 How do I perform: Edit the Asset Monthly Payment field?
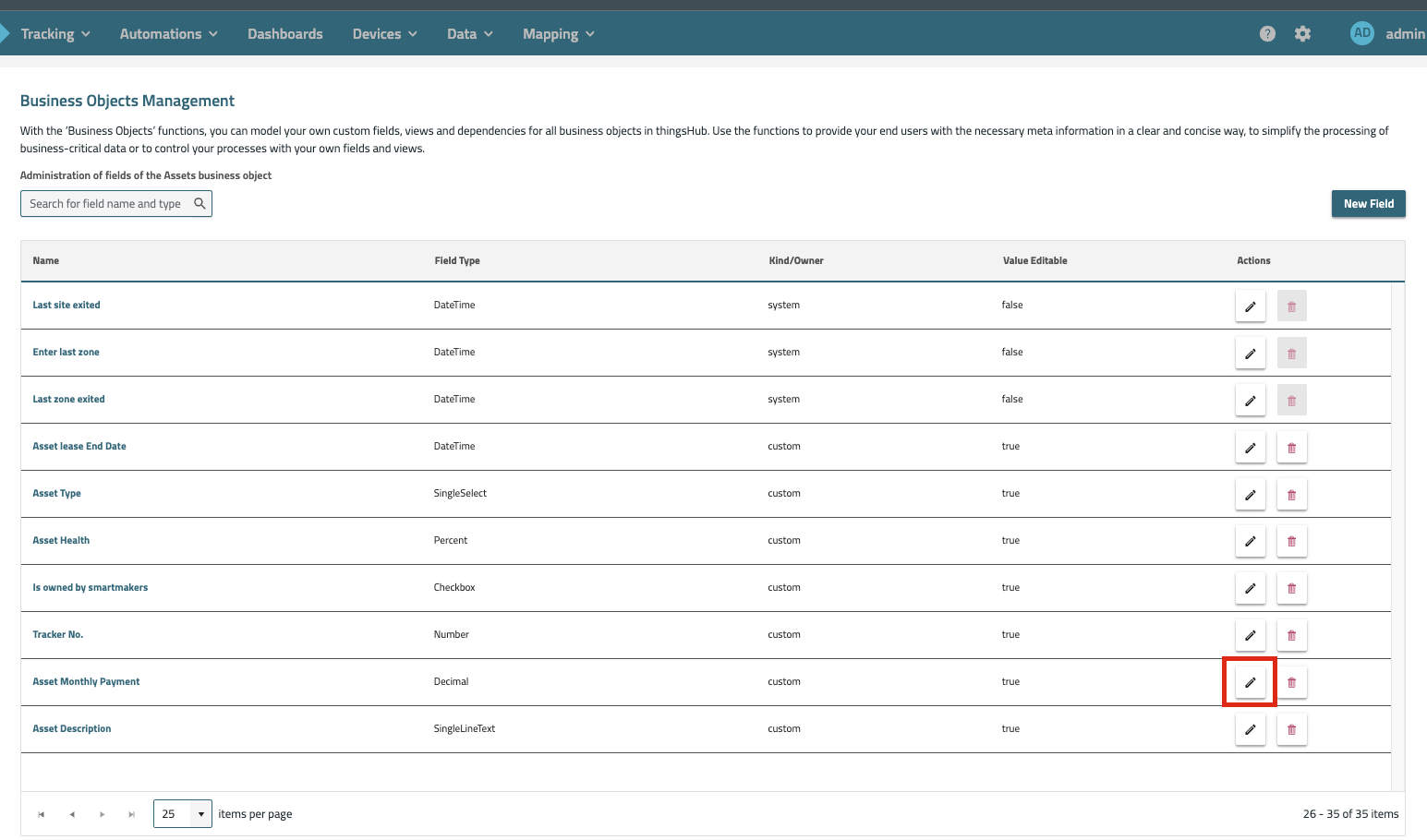pyautogui.click(x=1250, y=682)
